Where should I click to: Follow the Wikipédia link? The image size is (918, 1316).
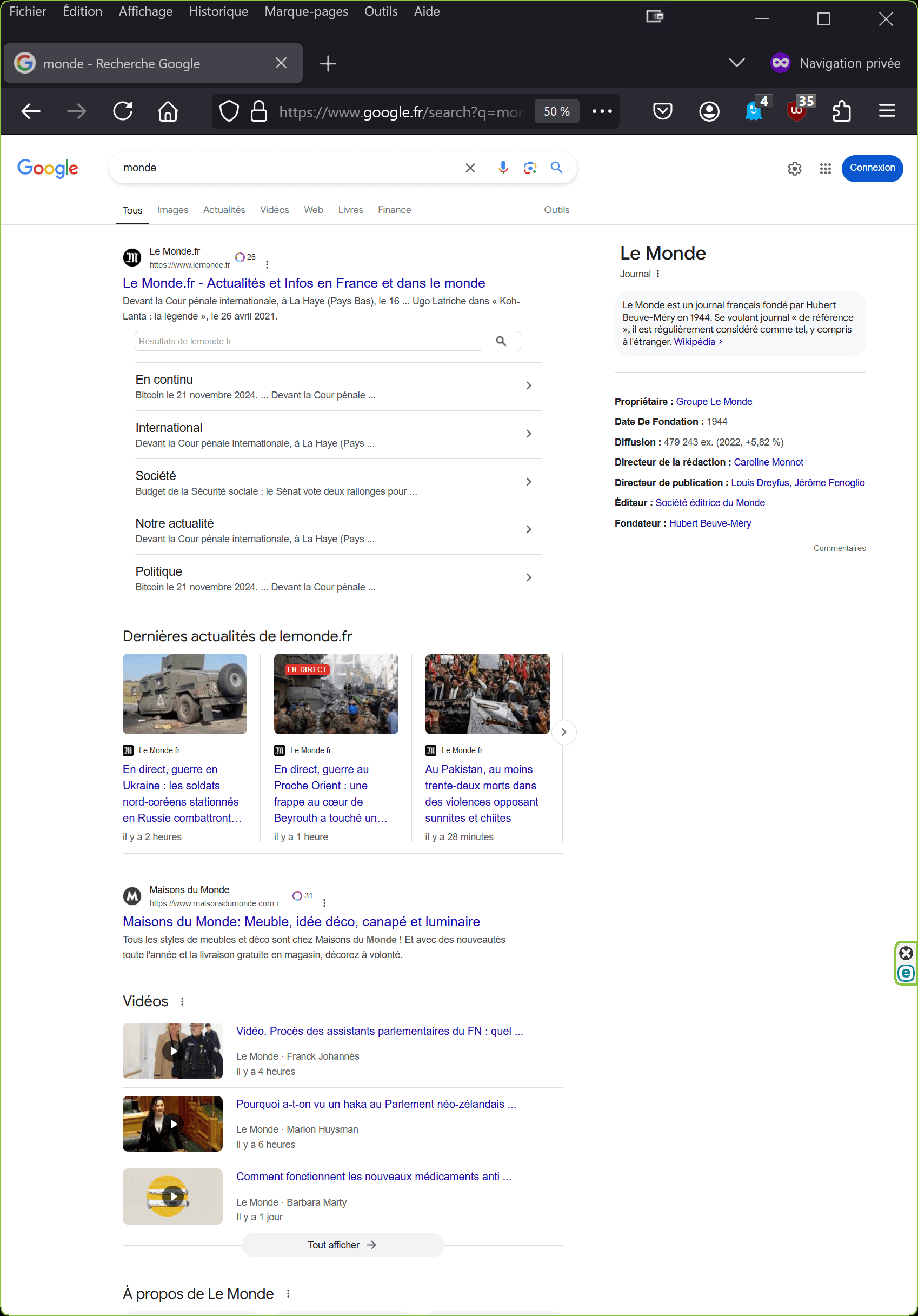click(697, 342)
